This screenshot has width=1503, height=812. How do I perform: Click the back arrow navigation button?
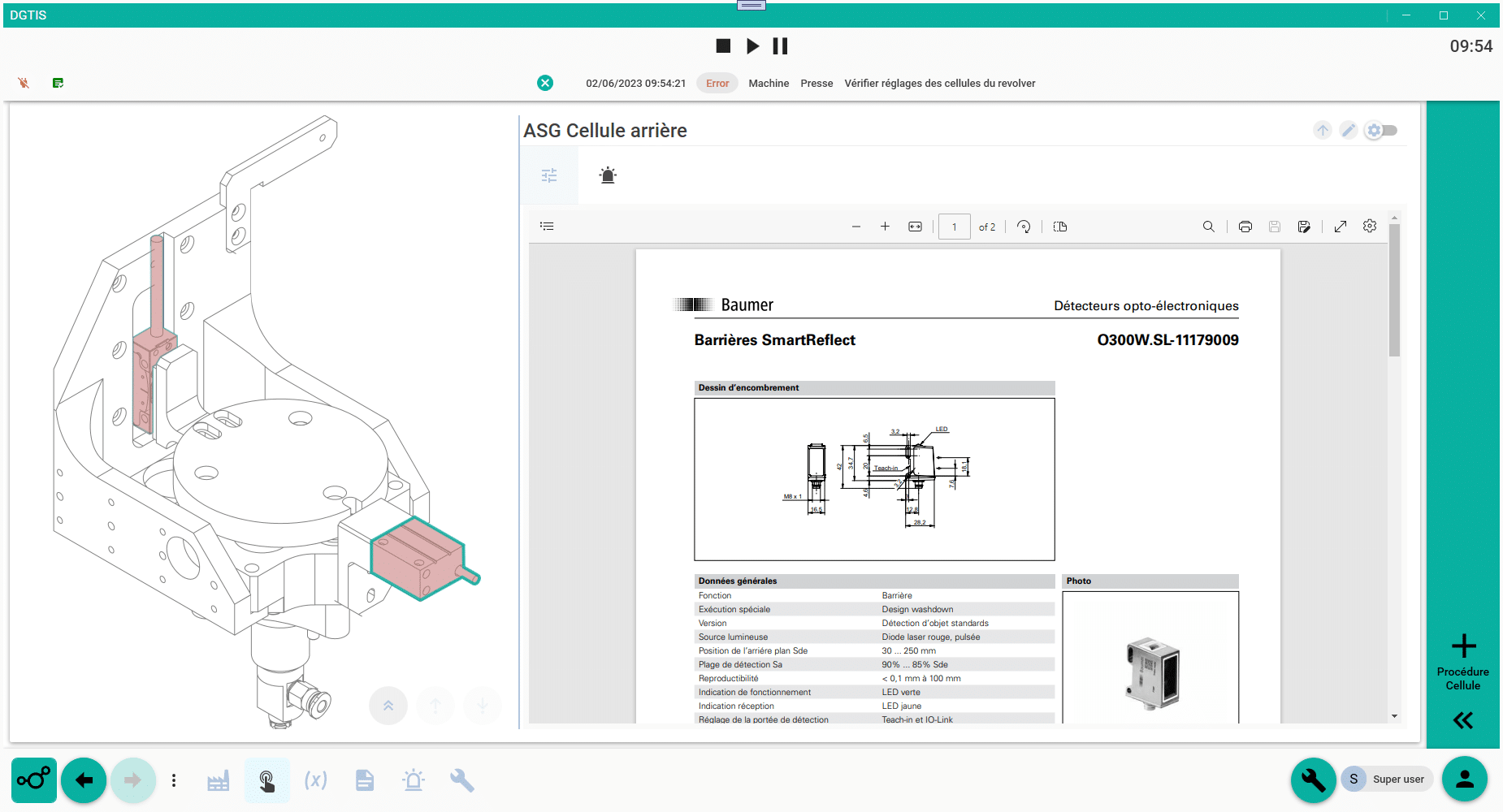(84, 780)
